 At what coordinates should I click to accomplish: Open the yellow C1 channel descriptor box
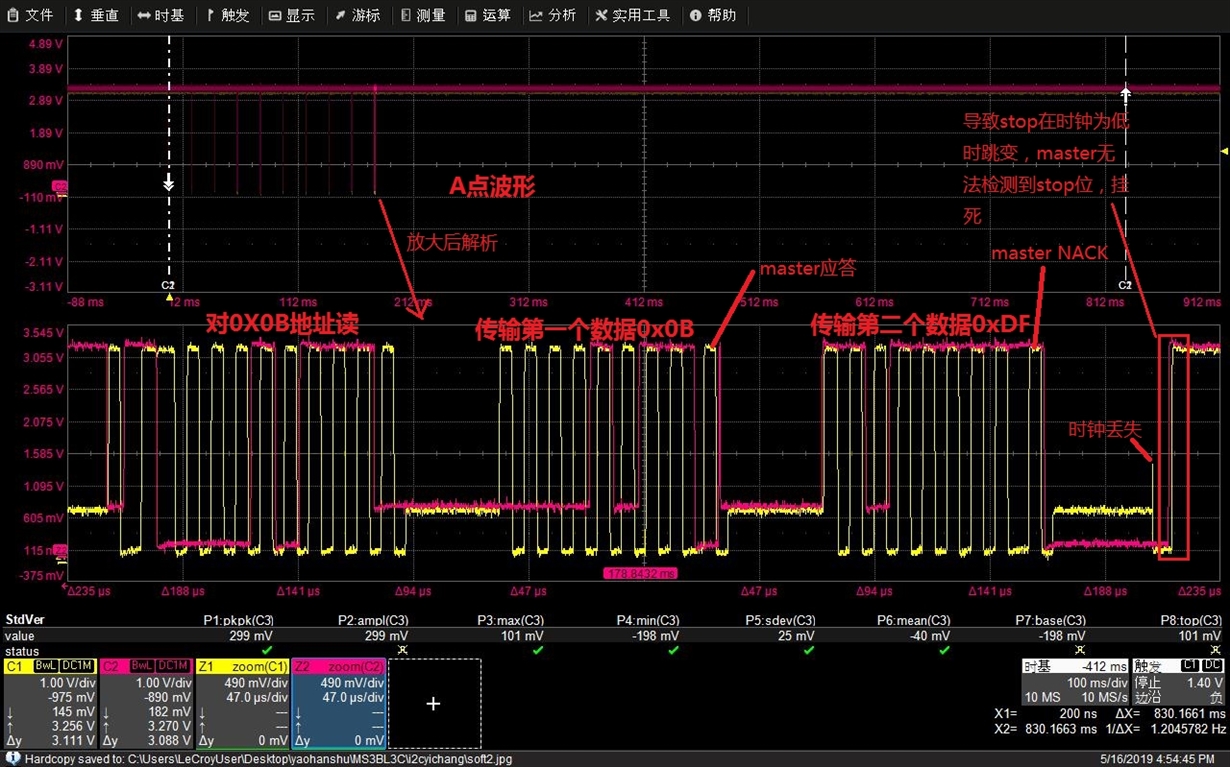pyautogui.click(x=50, y=704)
